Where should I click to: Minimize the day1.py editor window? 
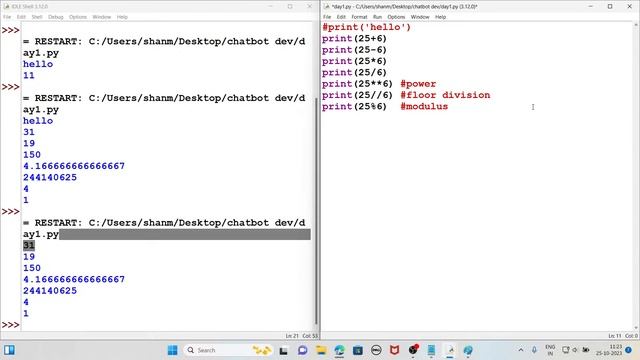pyautogui.click(x=591, y=7)
